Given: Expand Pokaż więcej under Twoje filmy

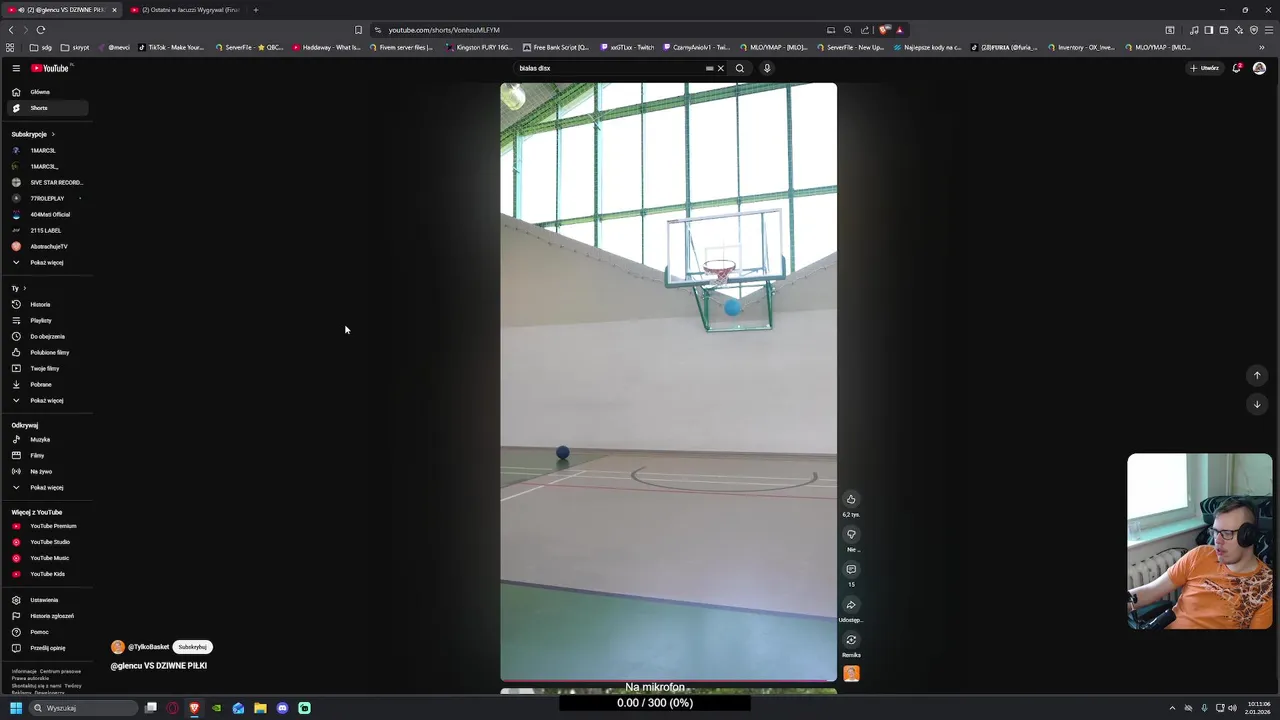Looking at the screenshot, I should click(x=46, y=400).
